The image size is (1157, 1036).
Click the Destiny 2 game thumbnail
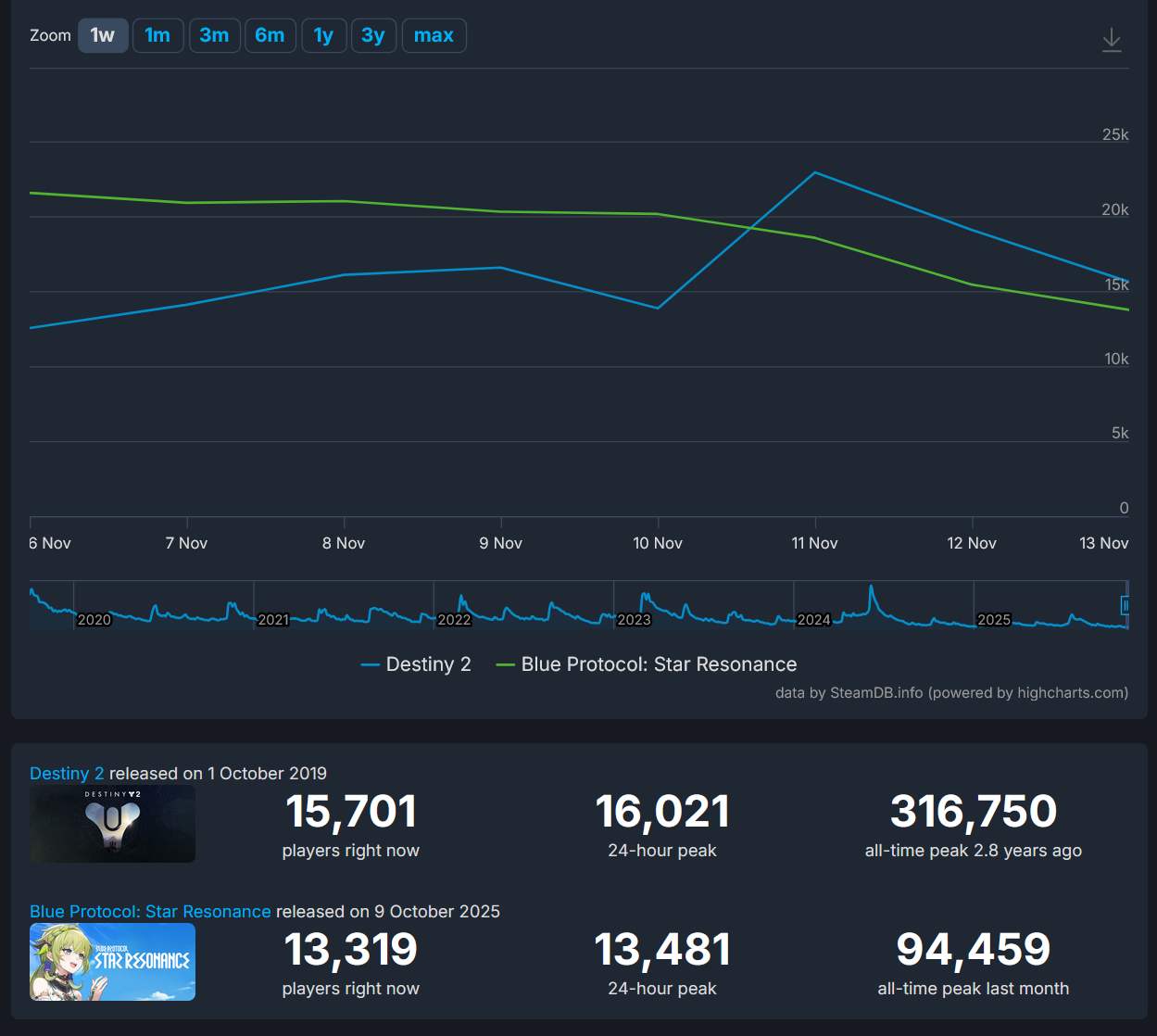[x=112, y=824]
